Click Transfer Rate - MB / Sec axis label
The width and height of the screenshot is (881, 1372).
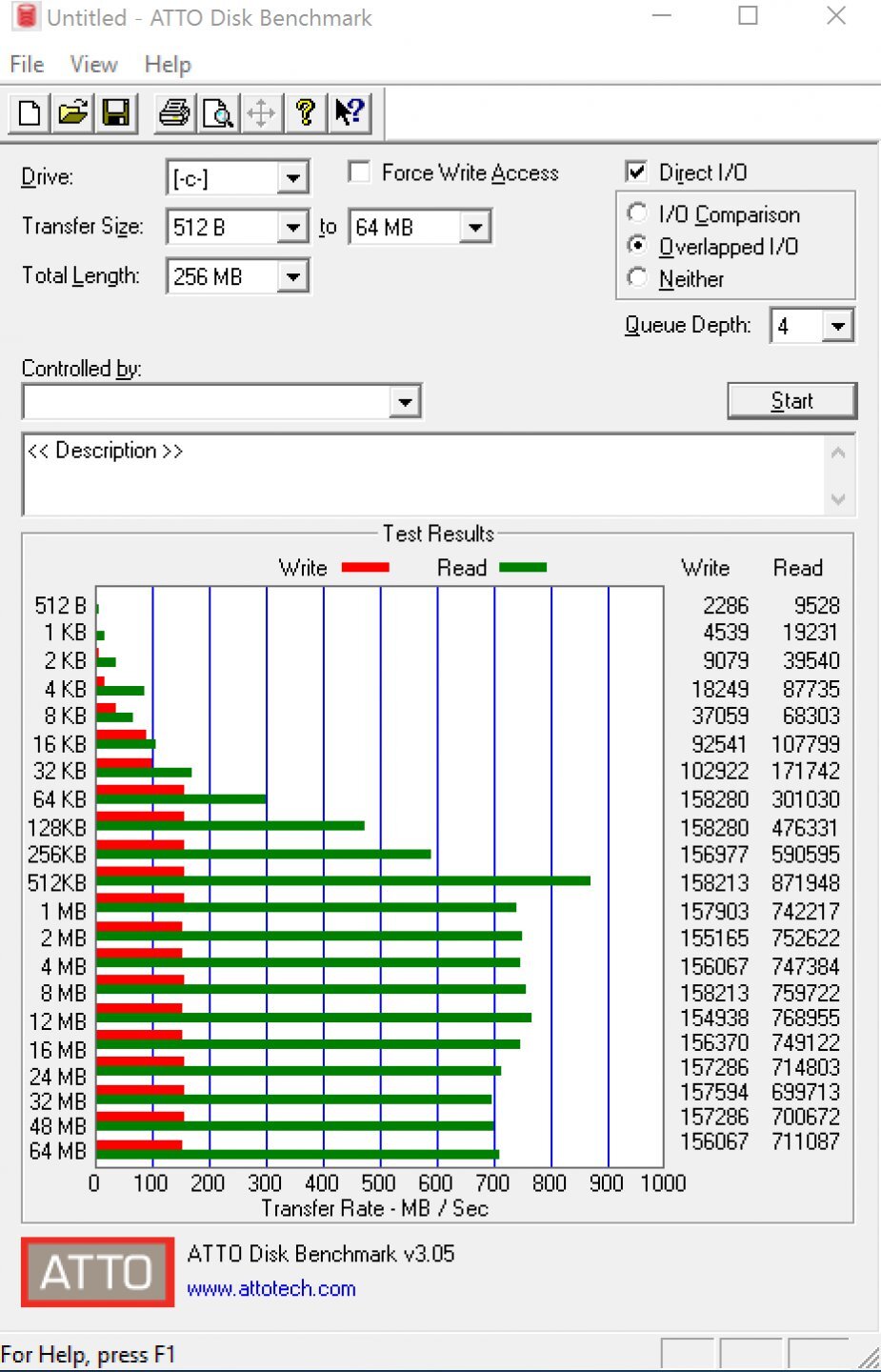click(374, 1208)
